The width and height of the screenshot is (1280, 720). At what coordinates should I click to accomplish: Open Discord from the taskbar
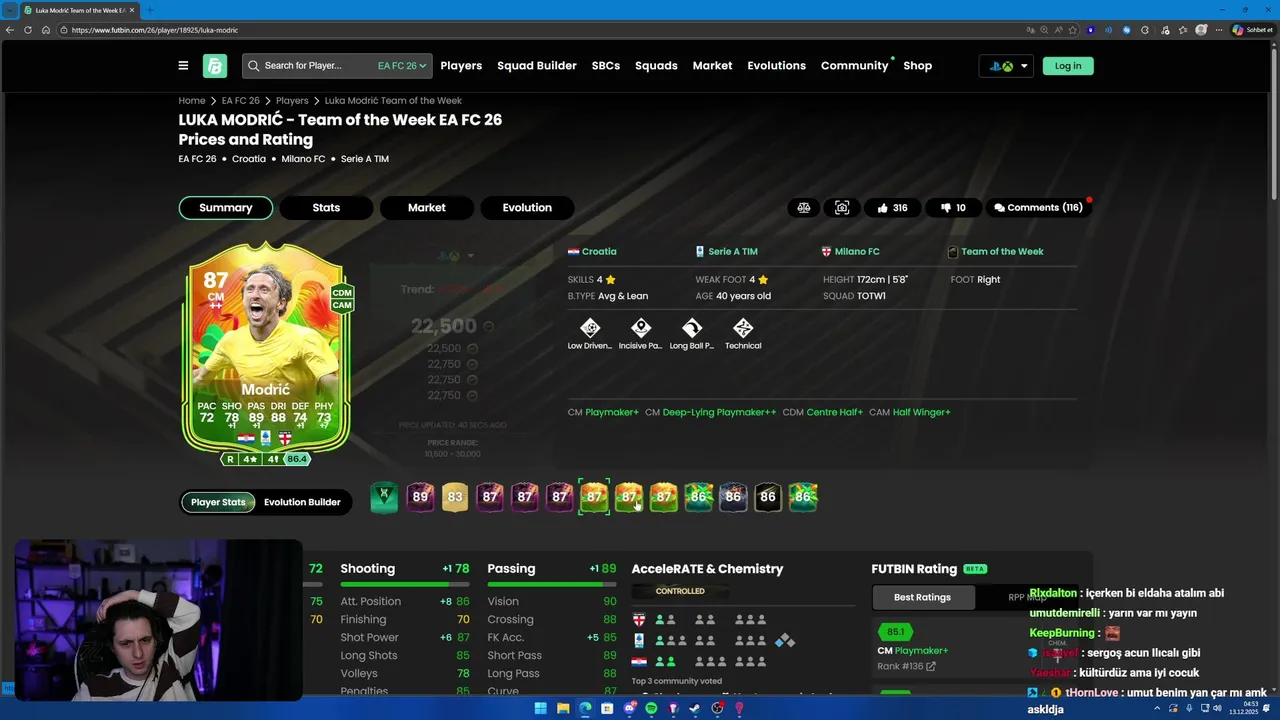click(x=629, y=708)
